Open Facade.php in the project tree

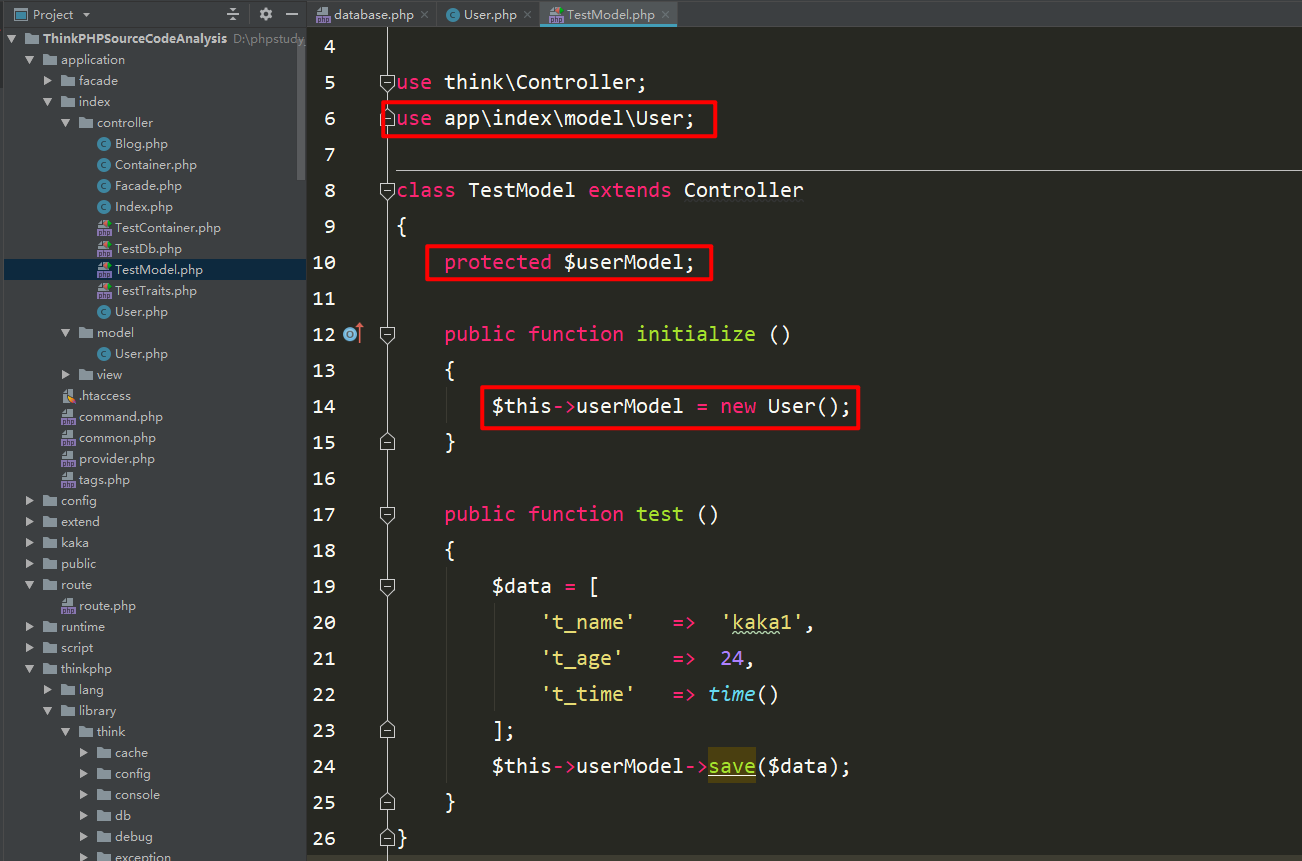click(x=148, y=186)
